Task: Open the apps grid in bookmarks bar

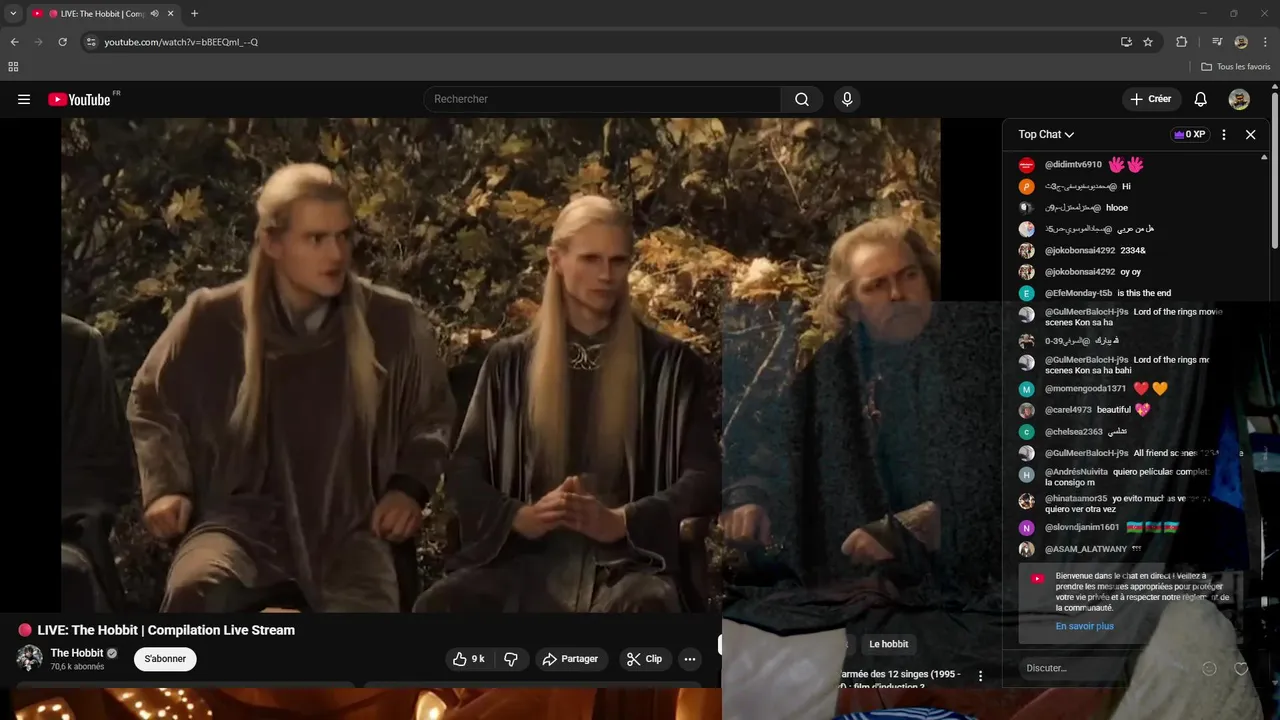Action: click(x=13, y=67)
